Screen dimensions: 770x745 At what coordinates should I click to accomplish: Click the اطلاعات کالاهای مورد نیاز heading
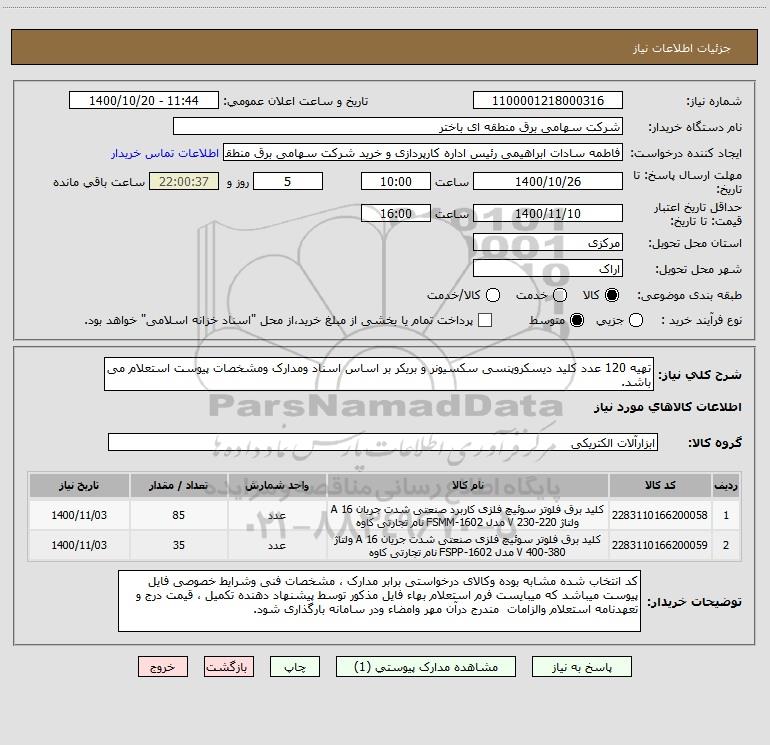click(667, 407)
